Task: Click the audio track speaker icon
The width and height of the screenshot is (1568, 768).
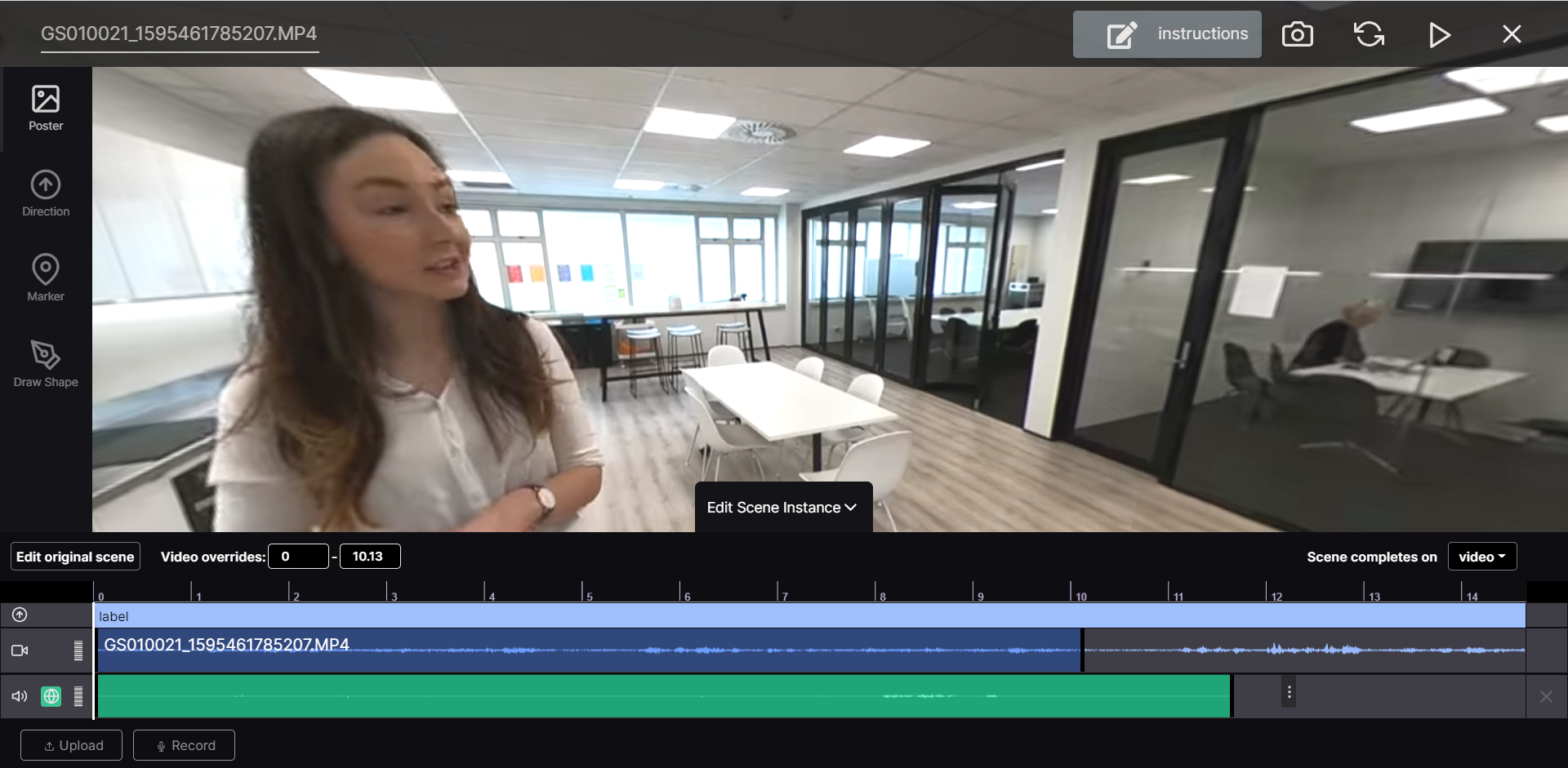Action: (20, 696)
